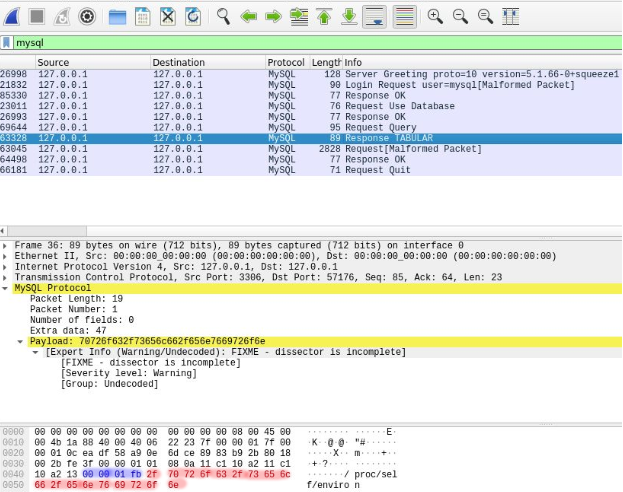Click the open capture file folder icon
Viewport: 623px width, 492px height.
coord(118,16)
